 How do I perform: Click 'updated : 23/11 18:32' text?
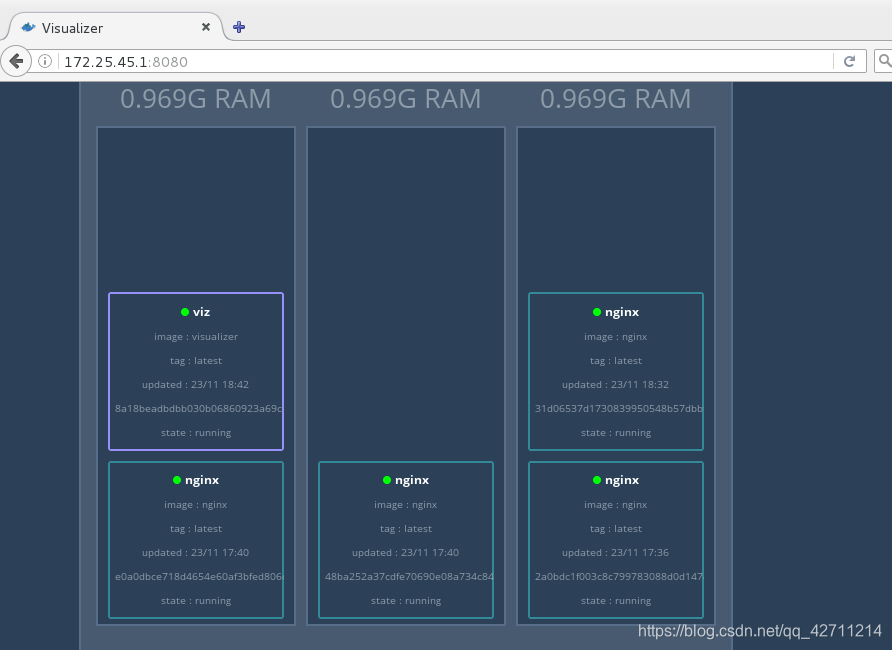click(x=616, y=384)
